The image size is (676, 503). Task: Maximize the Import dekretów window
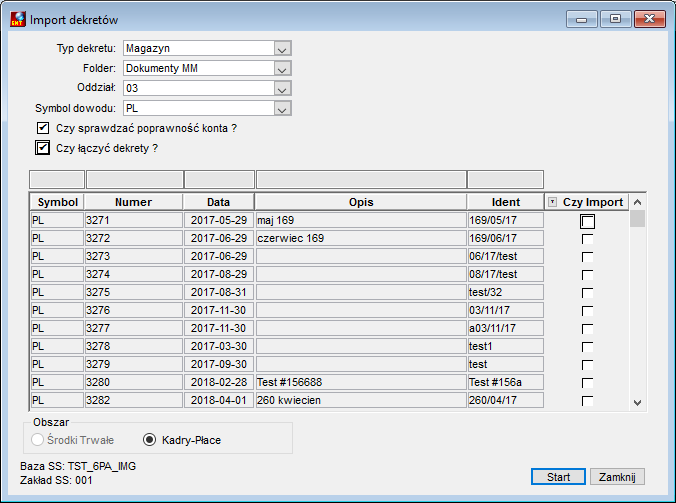(x=615, y=19)
